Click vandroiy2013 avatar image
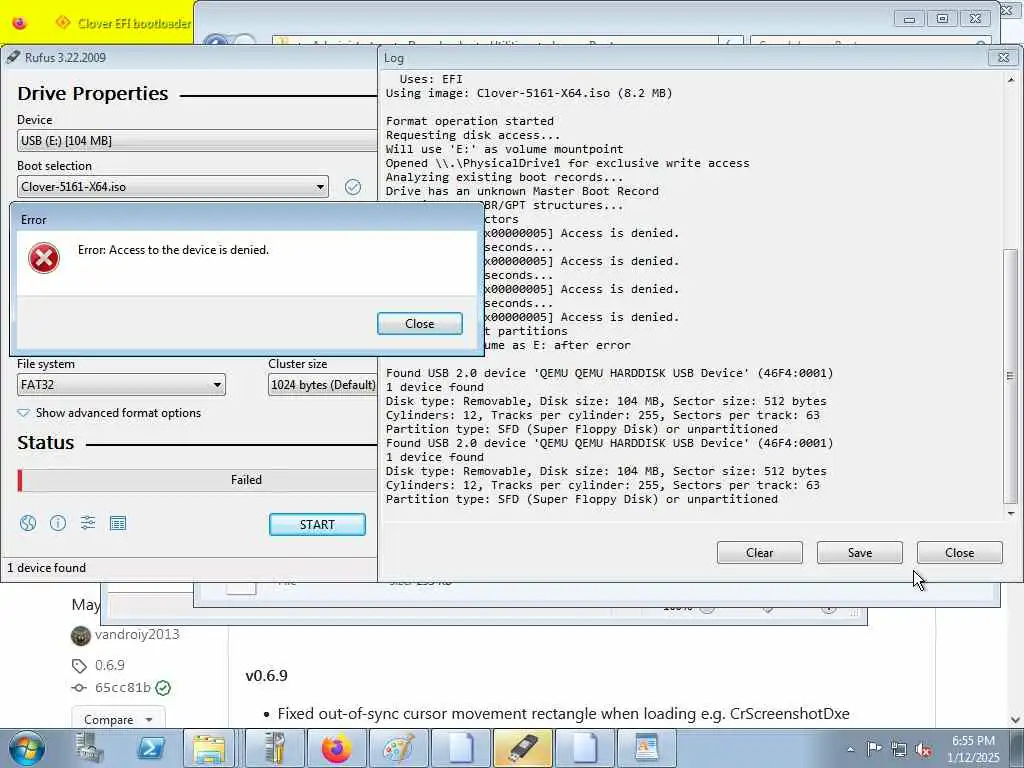The image size is (1024, 768). [80, 635]
